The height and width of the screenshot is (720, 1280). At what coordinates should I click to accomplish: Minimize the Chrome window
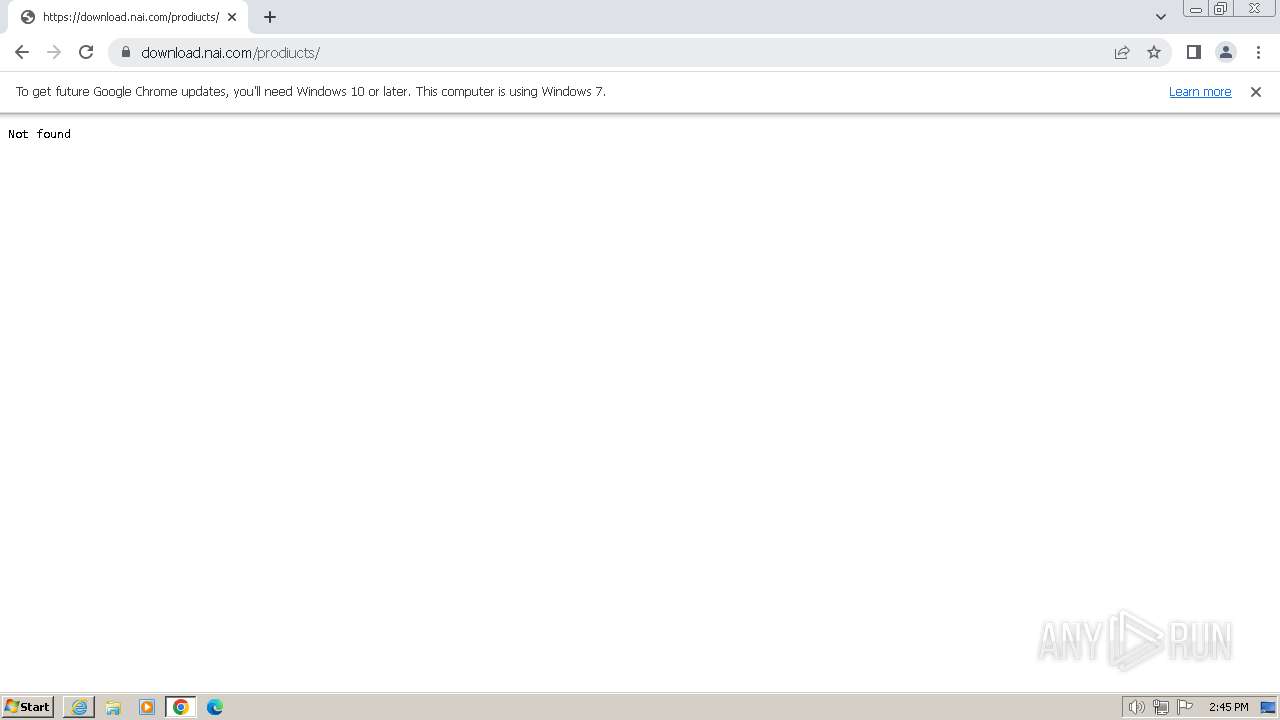[x=1195, y=9]
